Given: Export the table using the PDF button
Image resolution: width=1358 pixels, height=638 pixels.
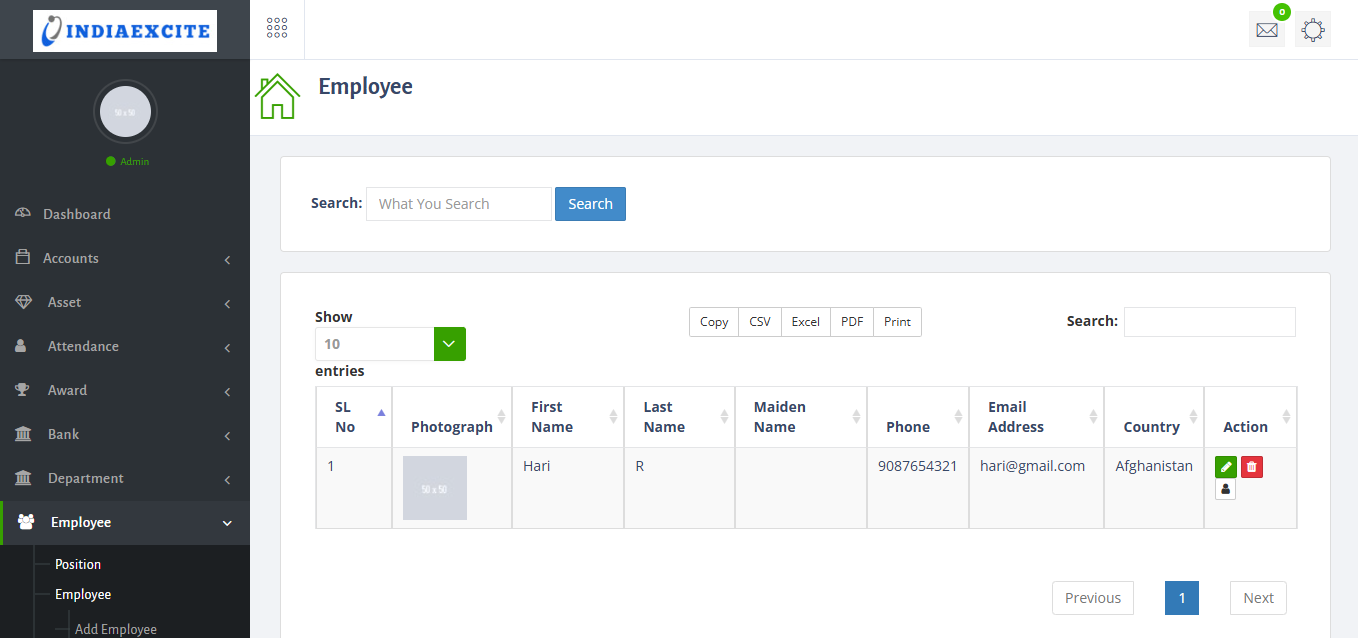Looking at the screenshot, I should (852, 322).
